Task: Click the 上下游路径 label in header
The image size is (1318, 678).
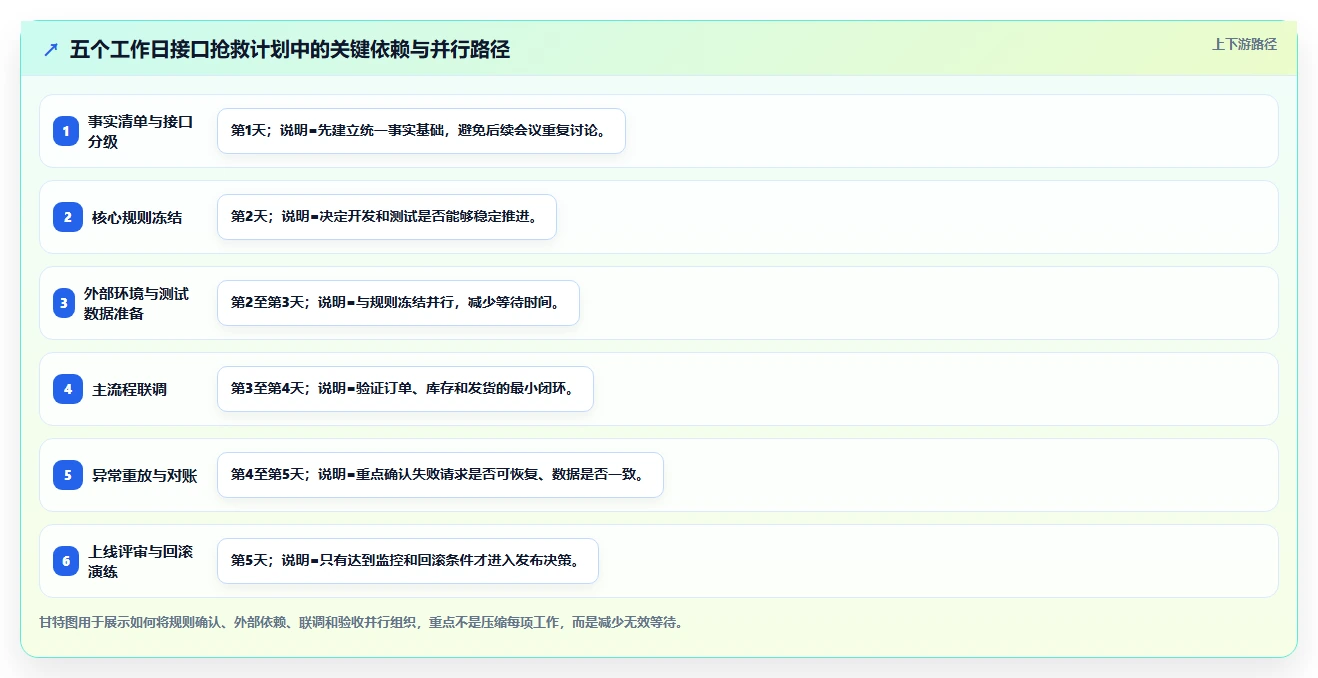Action: pos(1244,44)
